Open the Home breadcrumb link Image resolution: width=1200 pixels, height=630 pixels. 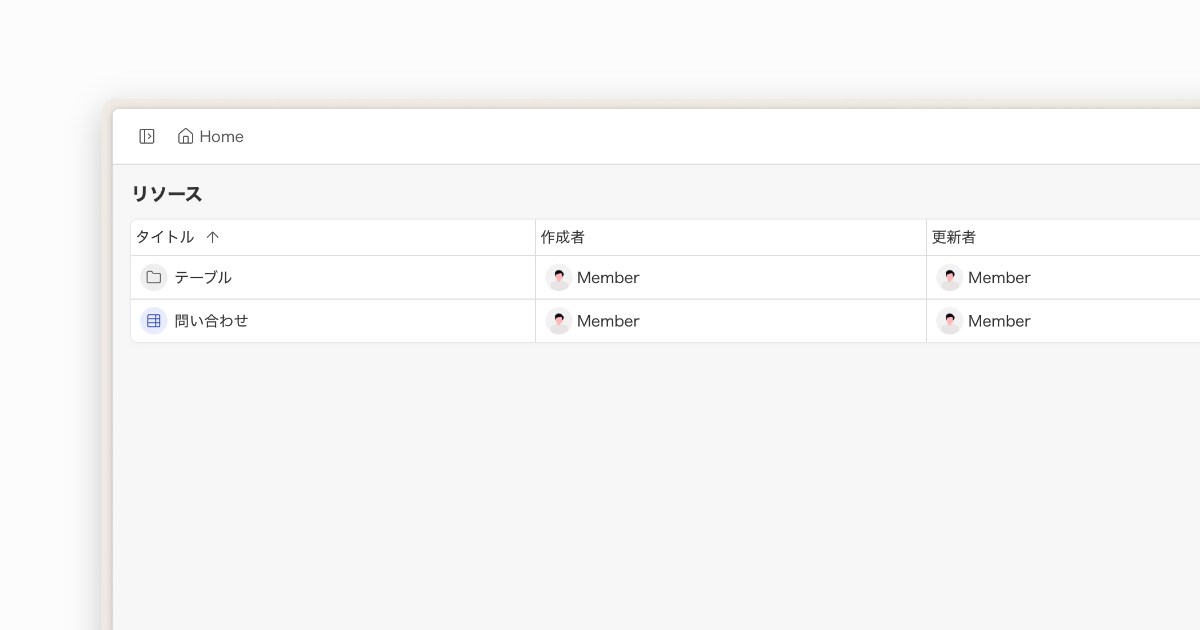211,136
